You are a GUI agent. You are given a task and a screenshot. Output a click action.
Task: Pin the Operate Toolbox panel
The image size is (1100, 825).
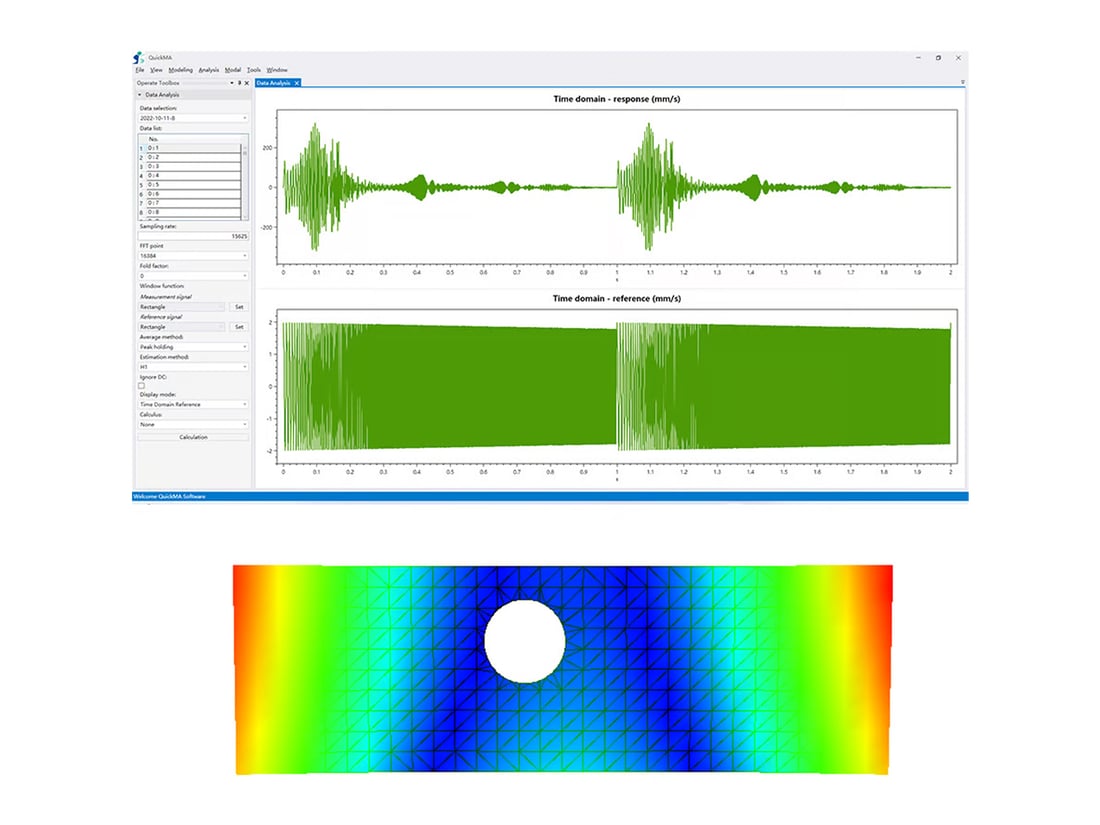click(239, 83)
